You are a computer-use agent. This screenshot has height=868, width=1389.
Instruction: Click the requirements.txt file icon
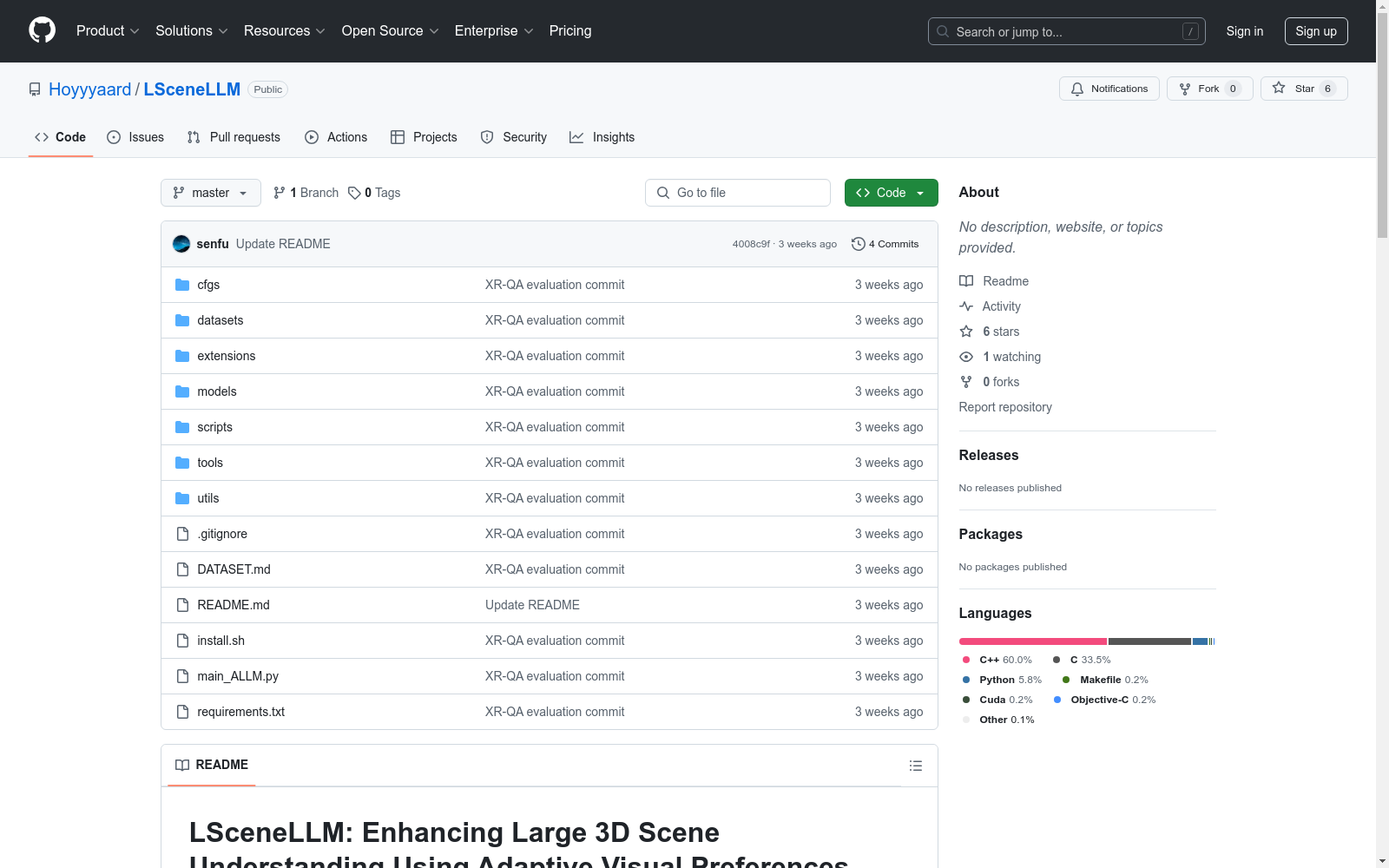pyautogui.click(x=182, y=712)
